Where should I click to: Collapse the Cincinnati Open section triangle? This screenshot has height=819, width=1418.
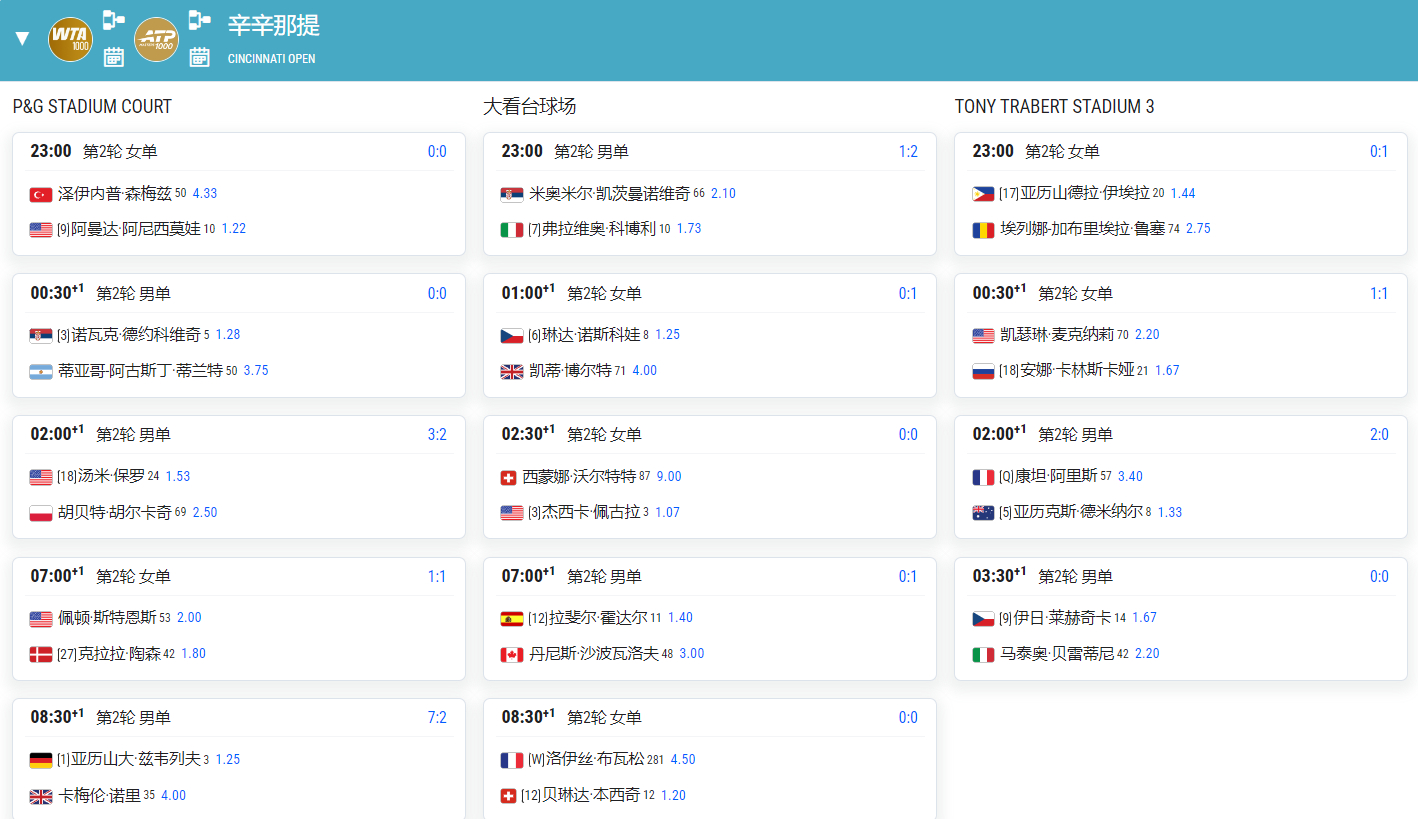[x=22, y=39]
